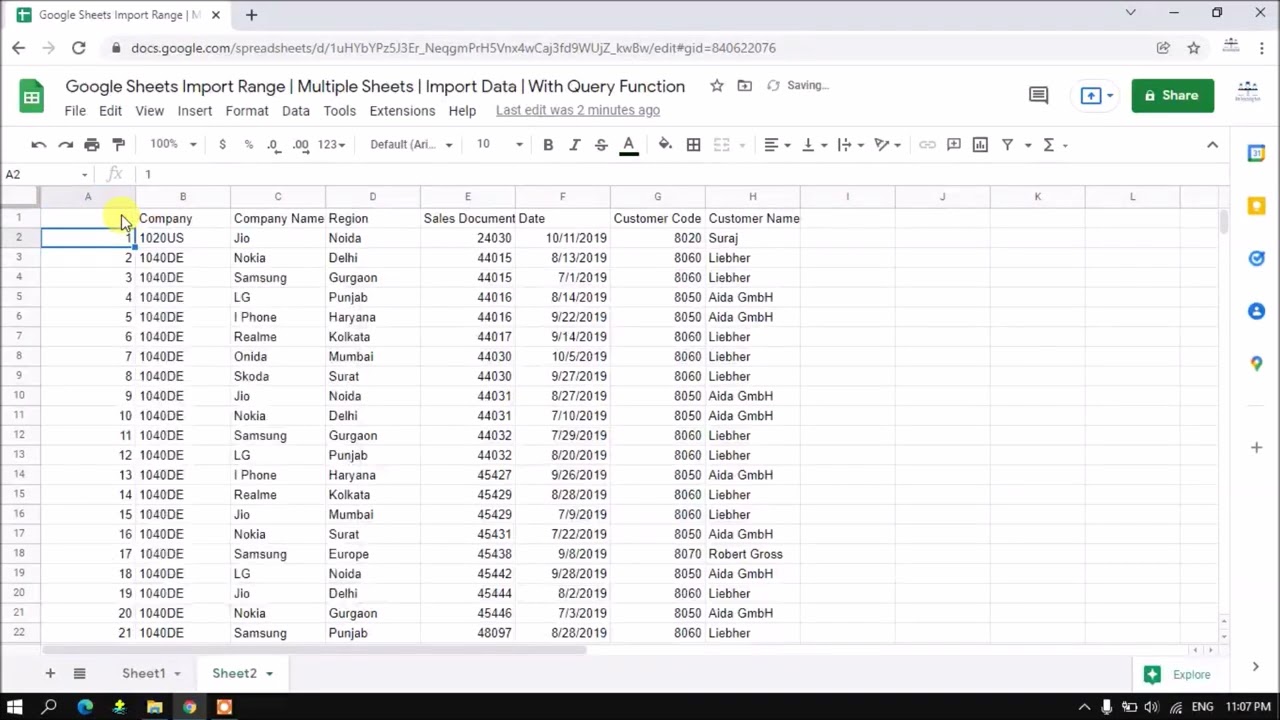
Task: Click the green Share button
Action: pyautogui.click(x=1172, y=95)
